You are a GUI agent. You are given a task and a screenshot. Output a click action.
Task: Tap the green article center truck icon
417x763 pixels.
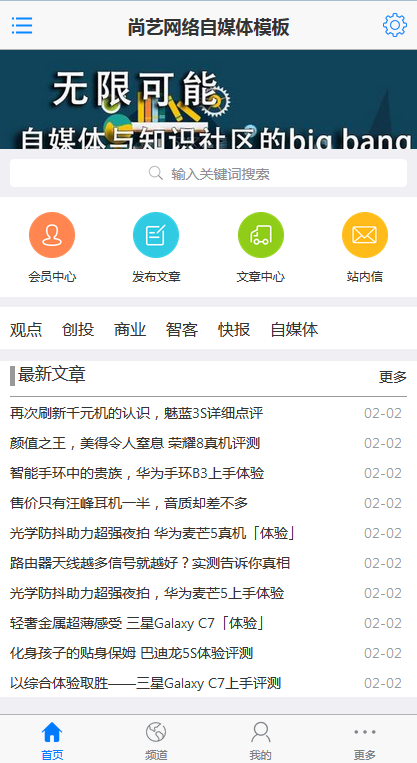(261, 235)
